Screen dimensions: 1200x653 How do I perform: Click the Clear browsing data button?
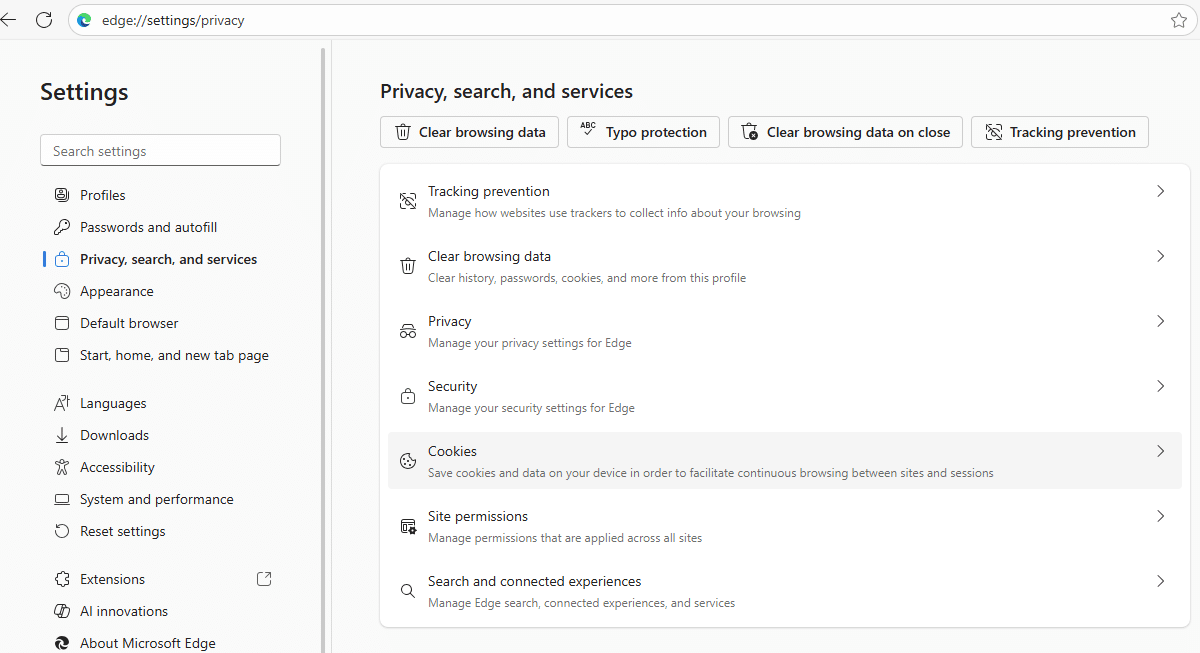click(469, 131)
